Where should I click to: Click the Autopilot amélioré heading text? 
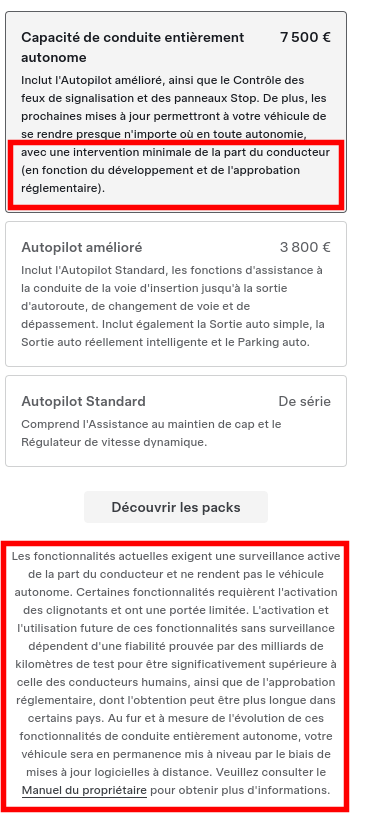point(81,247)
